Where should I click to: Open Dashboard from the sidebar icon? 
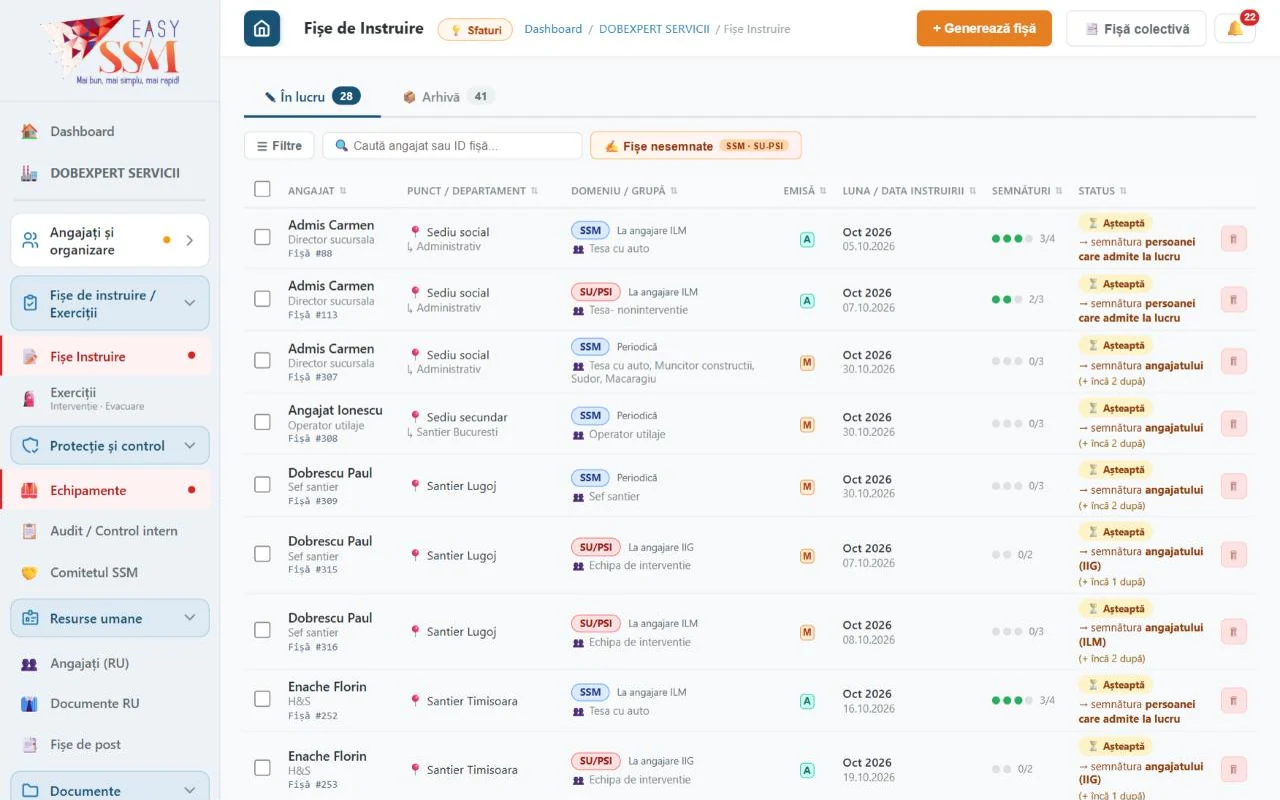[x=30, y=131]
